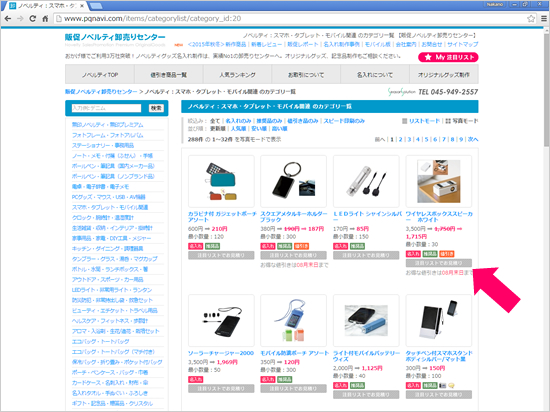Click the browser forward arrow
The image size is (550, 412).
tap(20, 19)
